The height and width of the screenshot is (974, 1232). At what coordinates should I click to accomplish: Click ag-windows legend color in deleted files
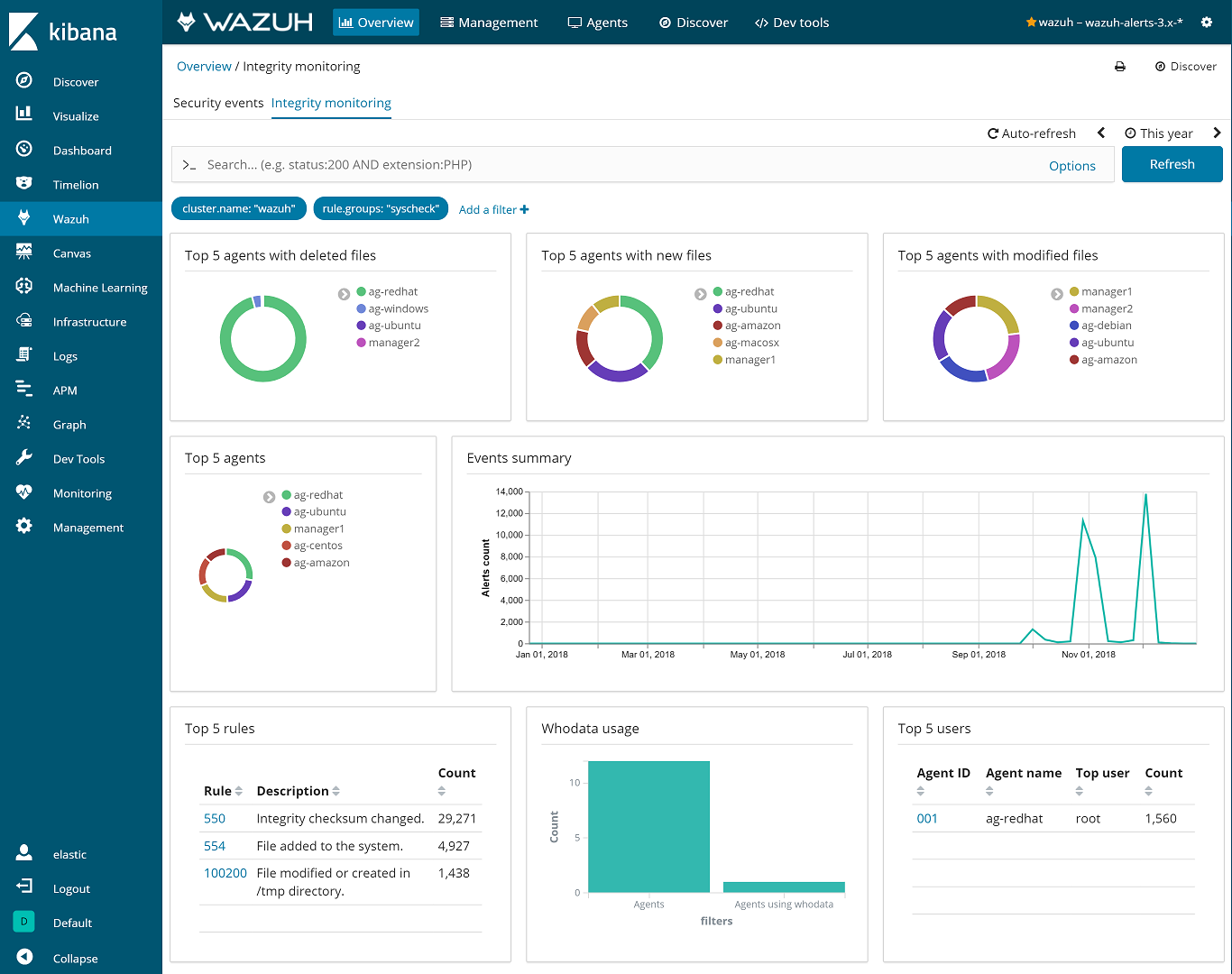pos(361,308)
